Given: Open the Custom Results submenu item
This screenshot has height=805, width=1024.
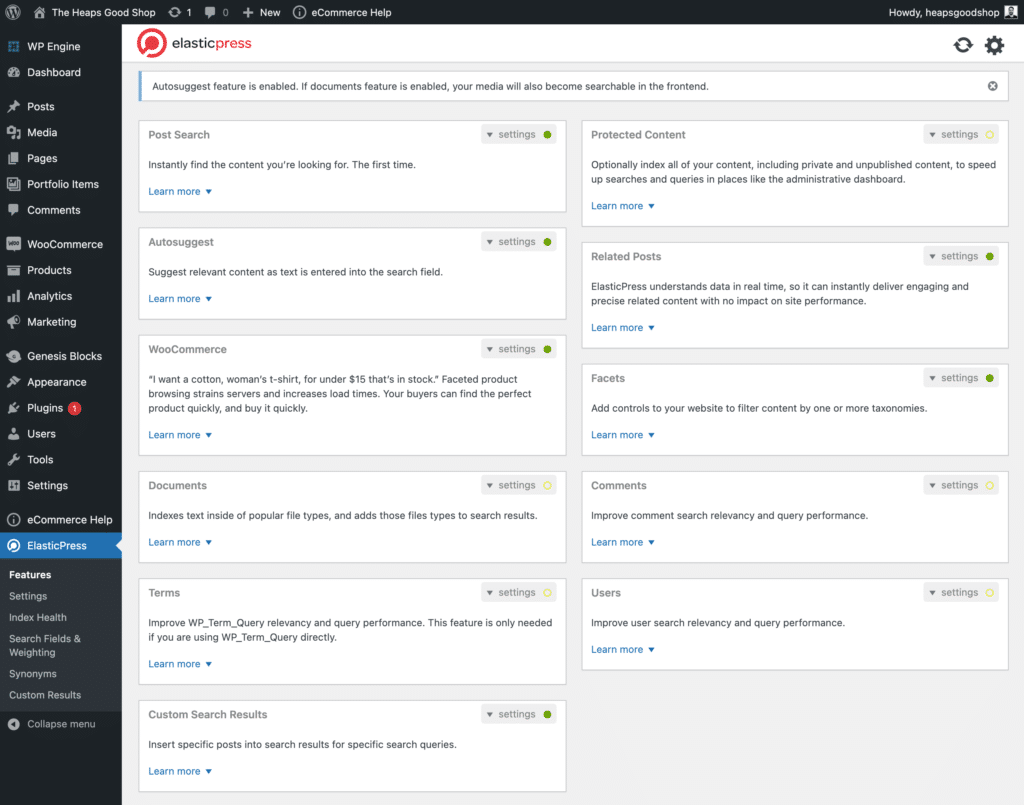Looking at the screenshot, I should pyautogui.click(x=45, y=695).
